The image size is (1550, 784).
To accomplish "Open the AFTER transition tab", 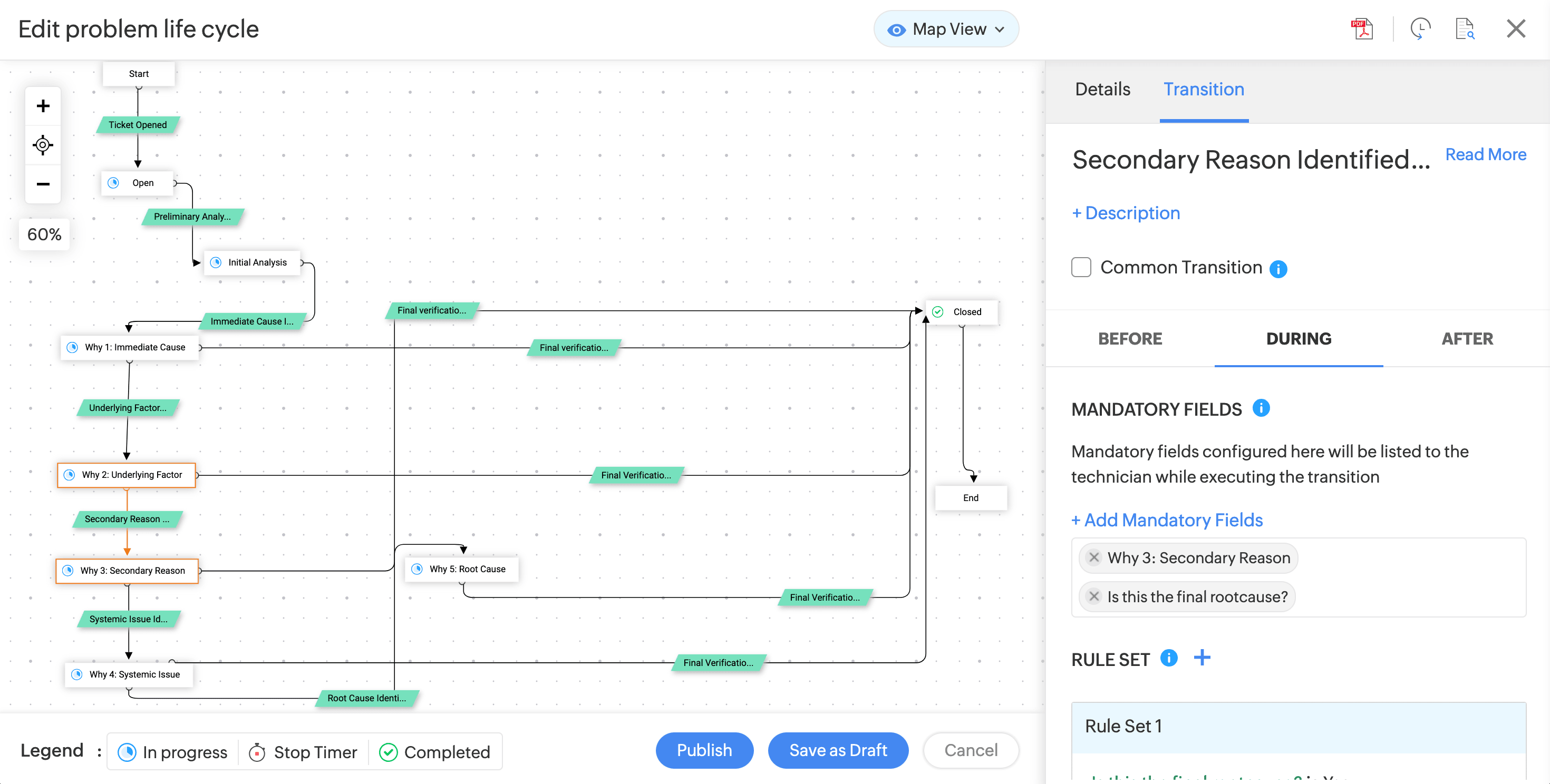I will [x=1467, y=338].
